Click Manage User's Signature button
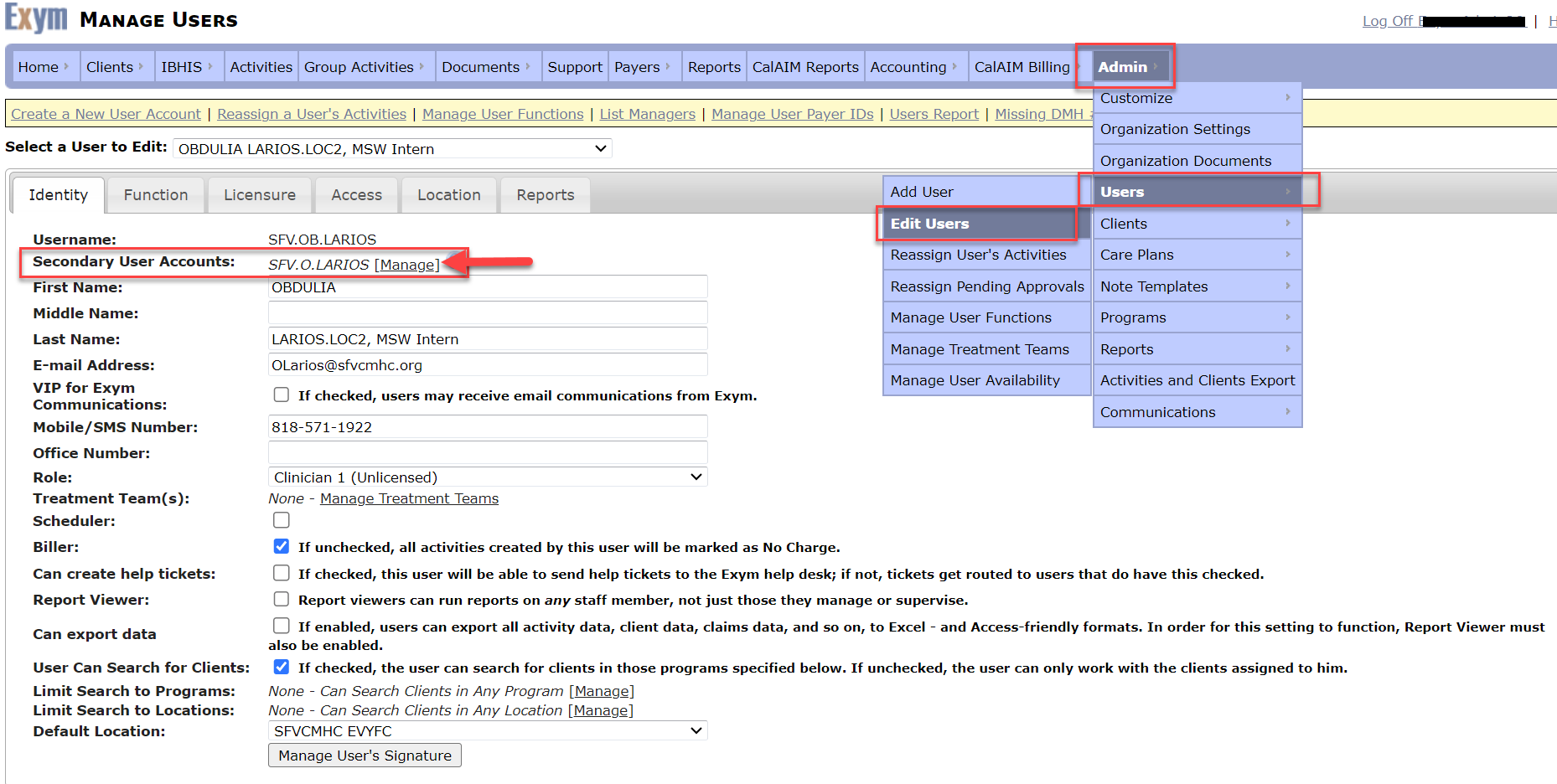 coord(365,756)
